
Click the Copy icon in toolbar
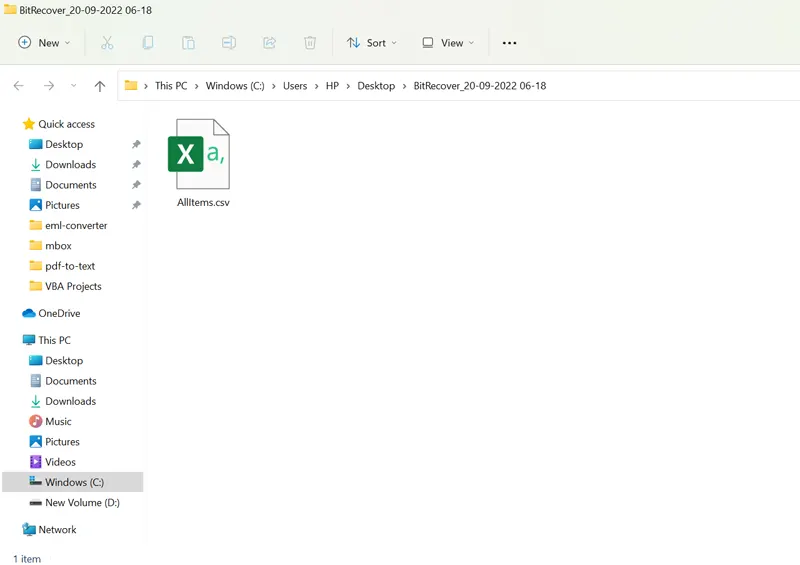[148, 43]
